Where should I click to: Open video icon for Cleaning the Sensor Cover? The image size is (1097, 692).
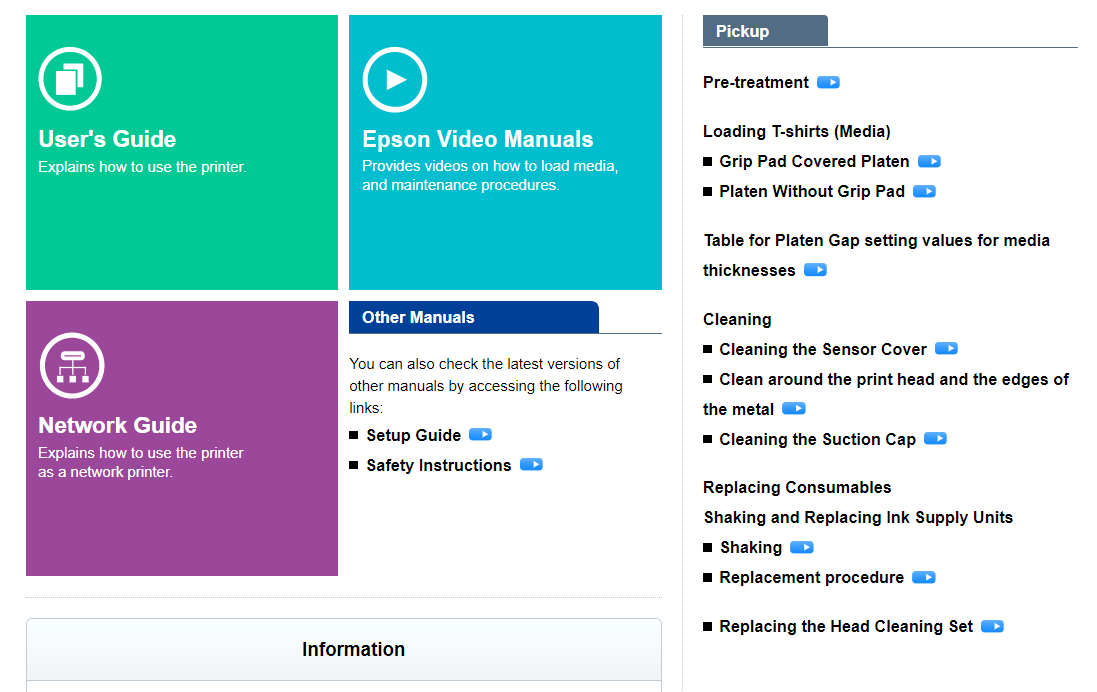[x=946, y=349]
